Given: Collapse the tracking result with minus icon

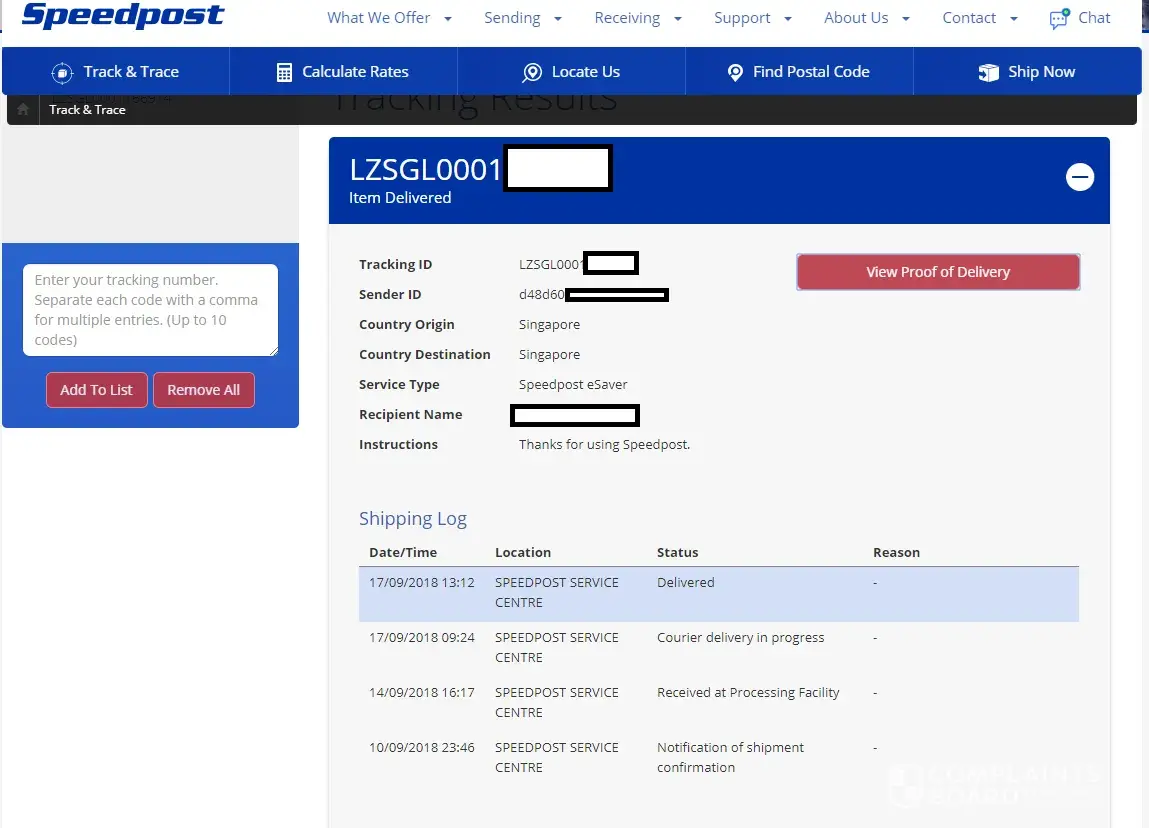Looking at the screenshot, I should click(1080, 178).
